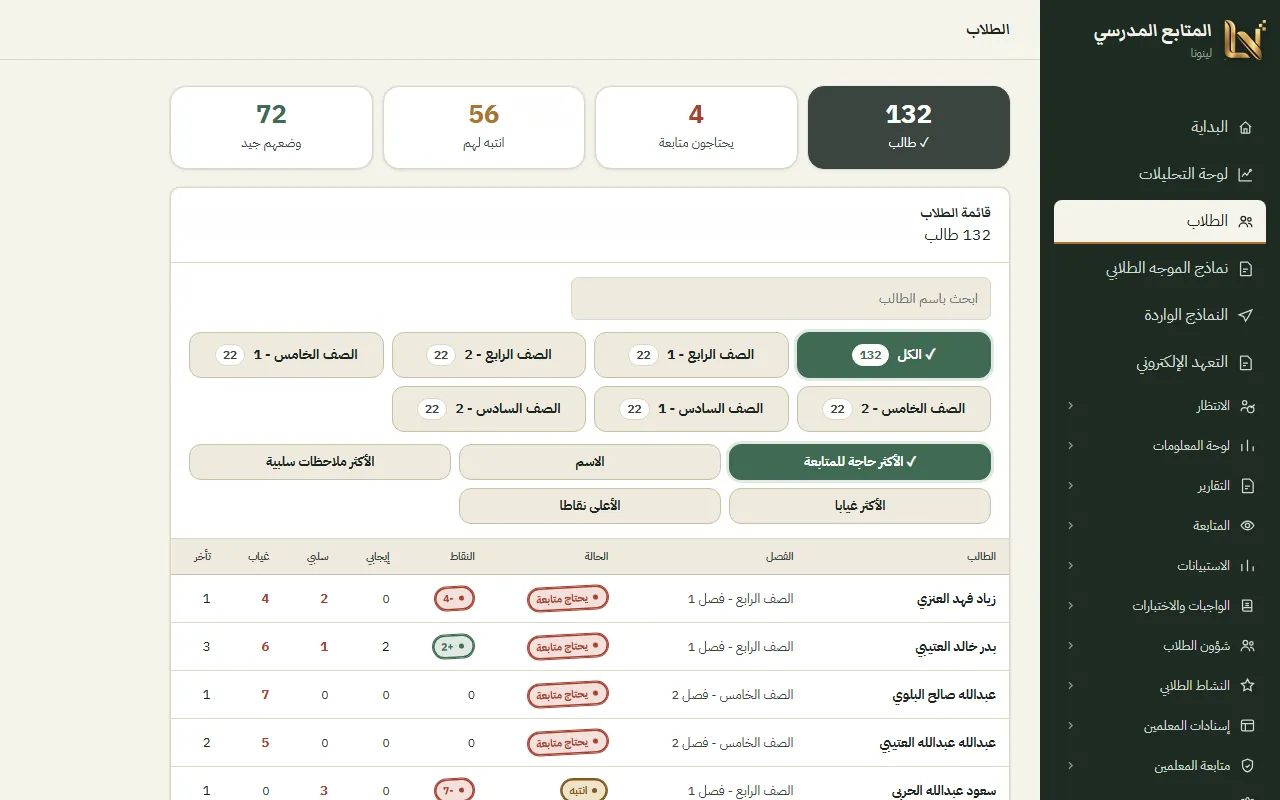Click the icon beside الانتظار
1280x800 pixels.
tap(1247, 406)
